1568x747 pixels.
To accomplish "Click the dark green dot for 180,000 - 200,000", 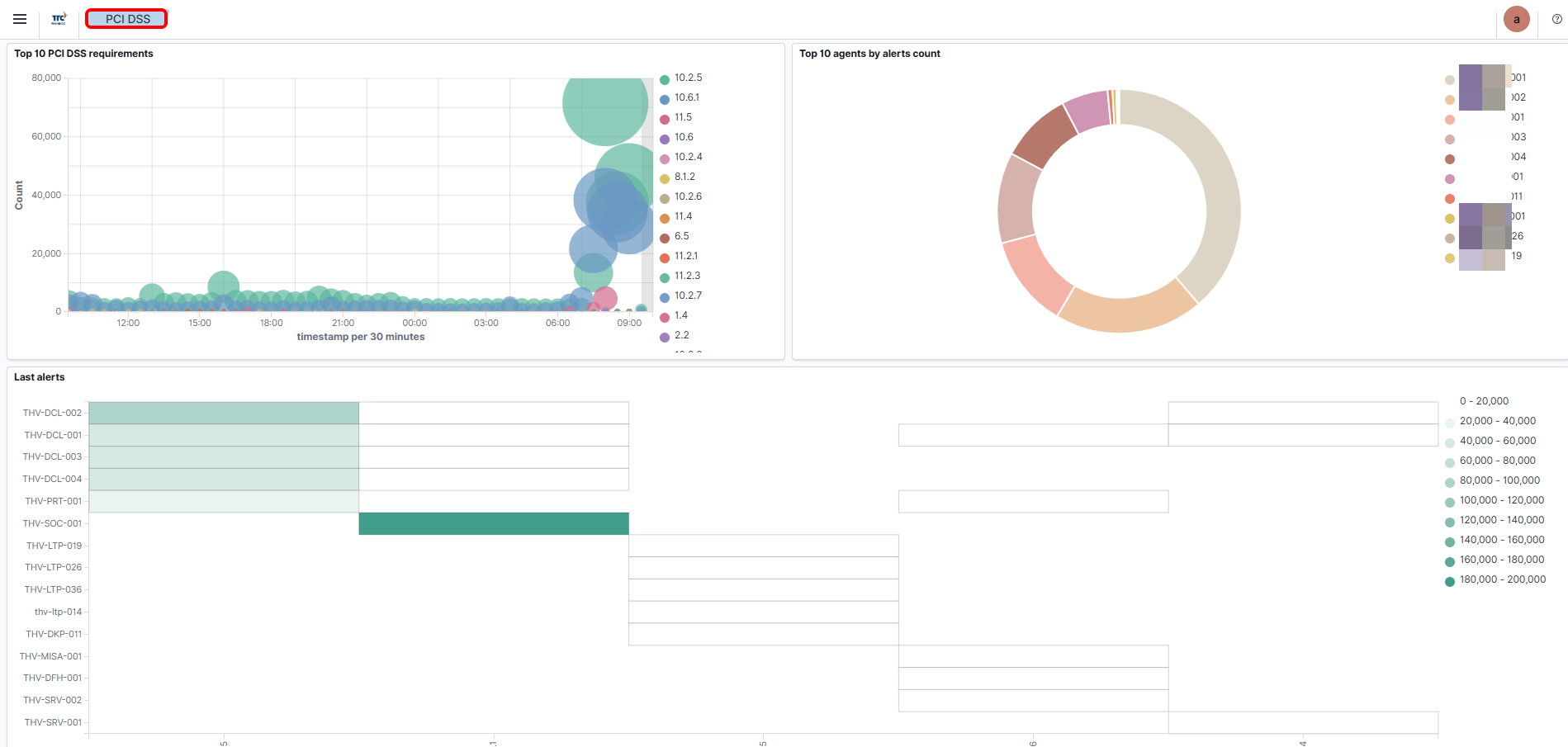I will tap(1450, 581).
